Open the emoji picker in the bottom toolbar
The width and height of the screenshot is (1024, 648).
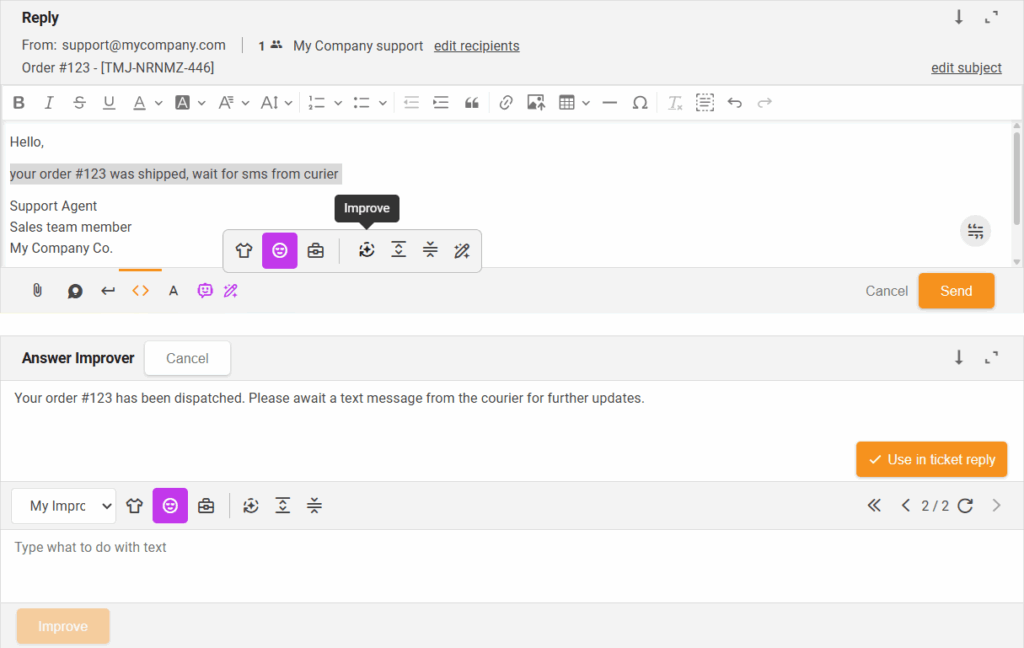coord(205,290)
